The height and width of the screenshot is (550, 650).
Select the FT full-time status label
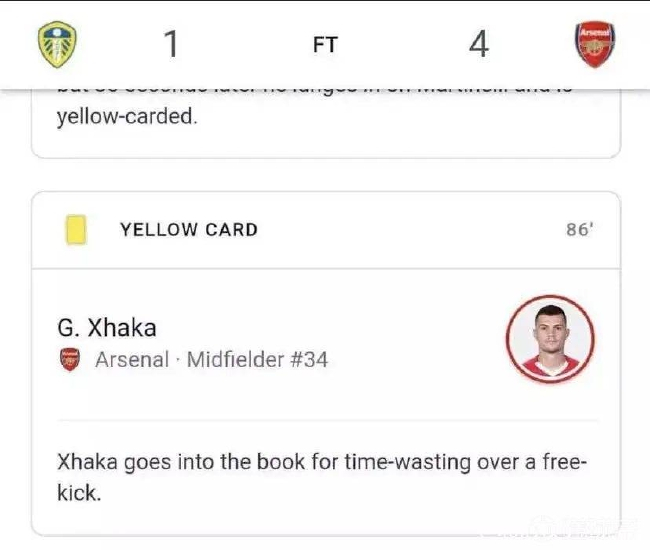coord(325,45)
